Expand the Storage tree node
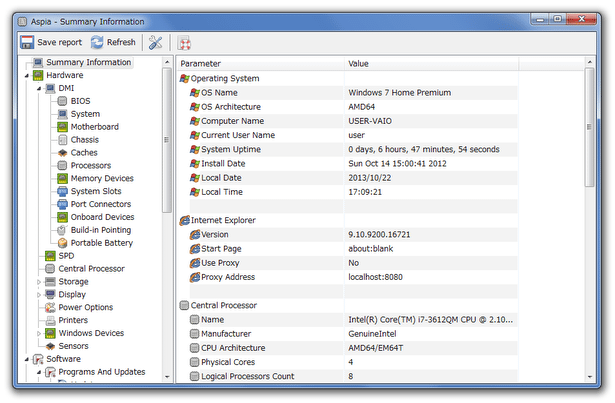Image resolution: width=615 pixels, height=403 pixels. (x=39, y=282)
